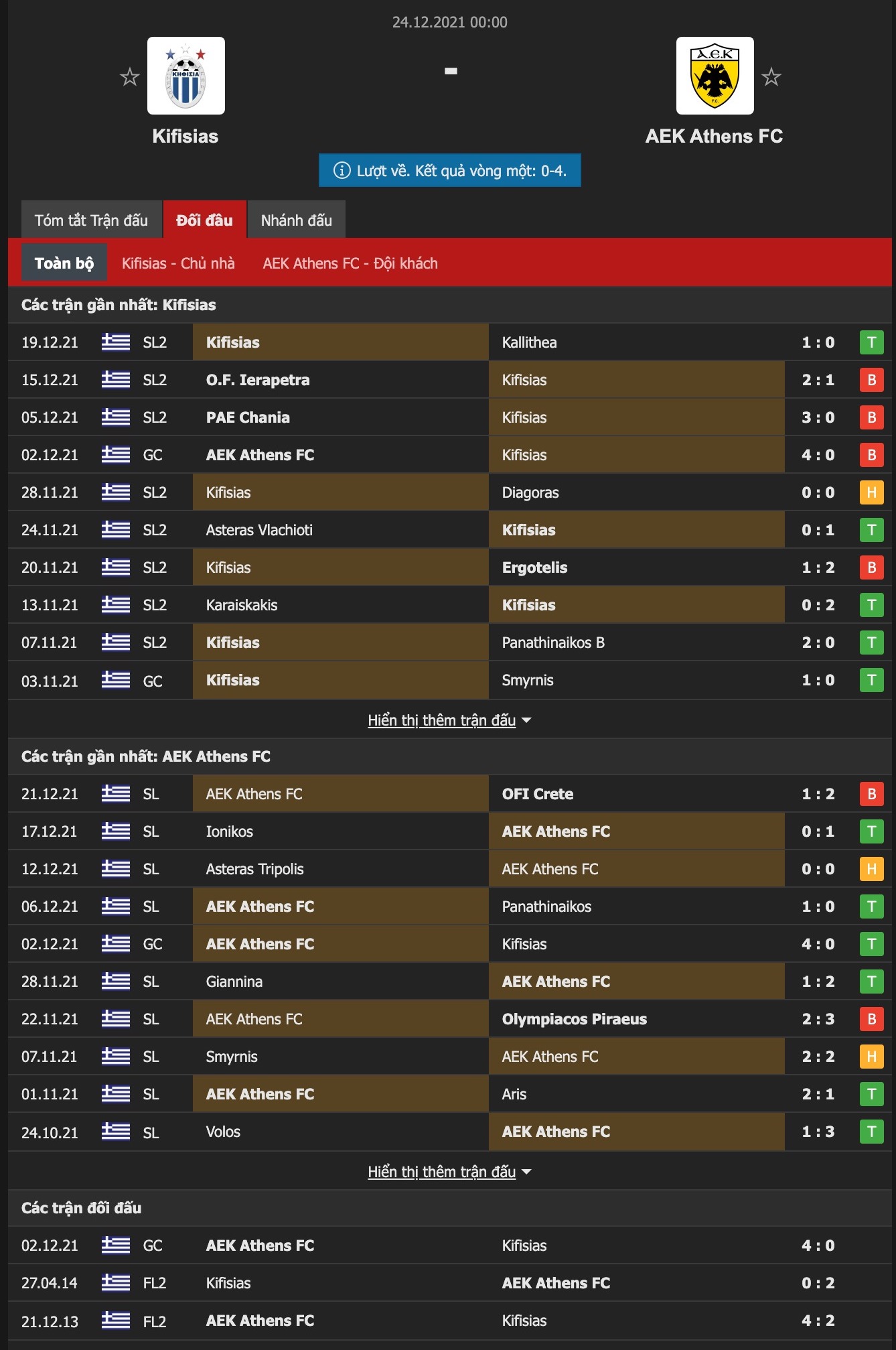Click the 2 : 3 score for Olympiacos match
The height and width of the screenshot is (1350, 896).
point(818,1019)
